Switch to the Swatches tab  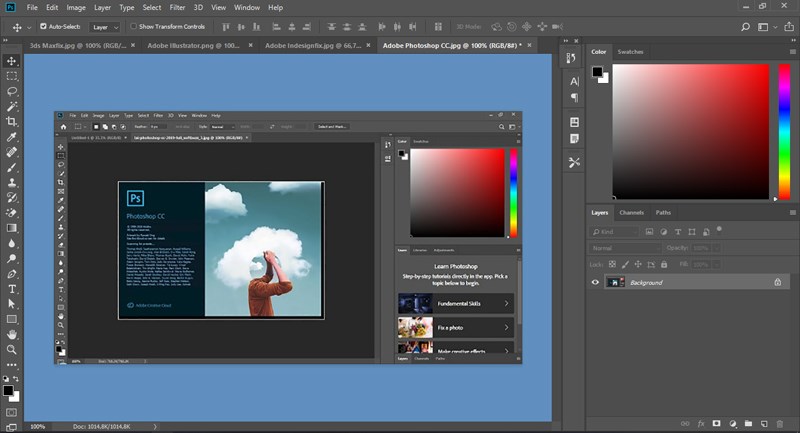pyautogui.click(x=631, y=52)
